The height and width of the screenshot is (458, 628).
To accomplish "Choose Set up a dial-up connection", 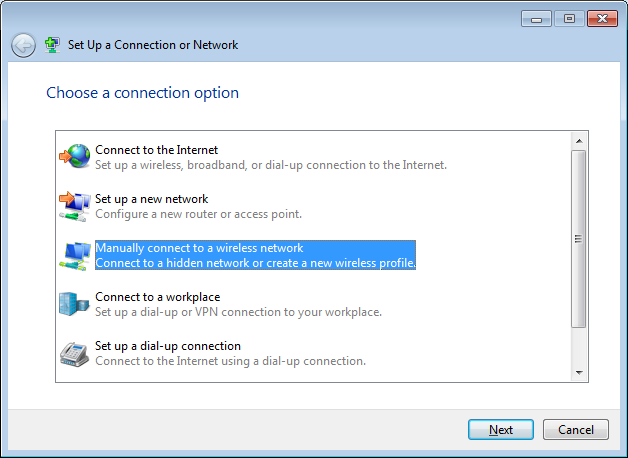I will click(230, 353).
